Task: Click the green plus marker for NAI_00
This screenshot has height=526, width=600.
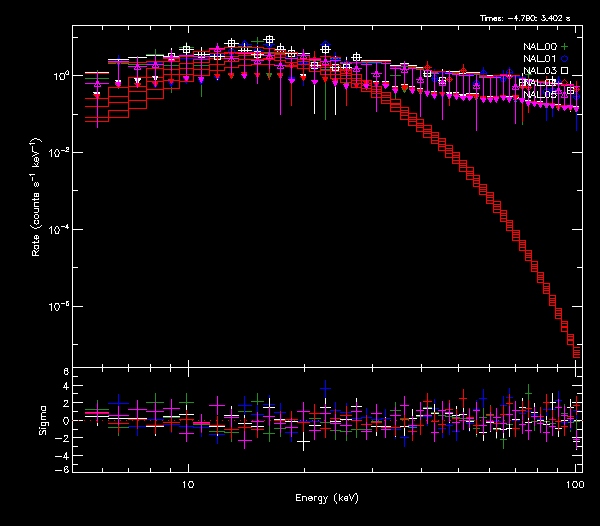Action: coord(564,47)
